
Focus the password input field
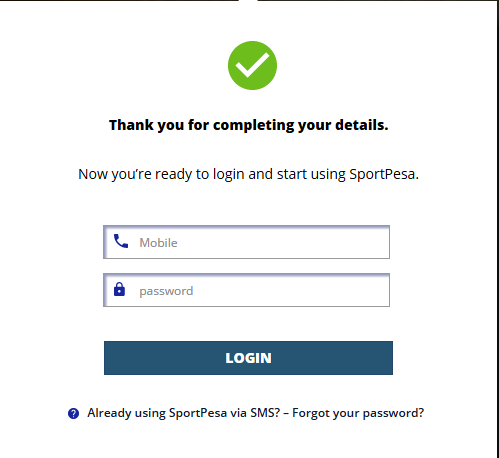point(246,290)
